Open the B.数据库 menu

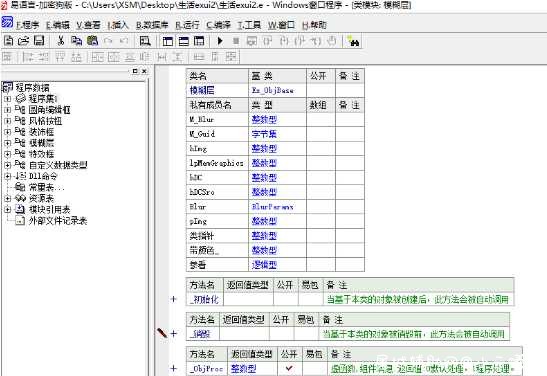click(152, 25)
